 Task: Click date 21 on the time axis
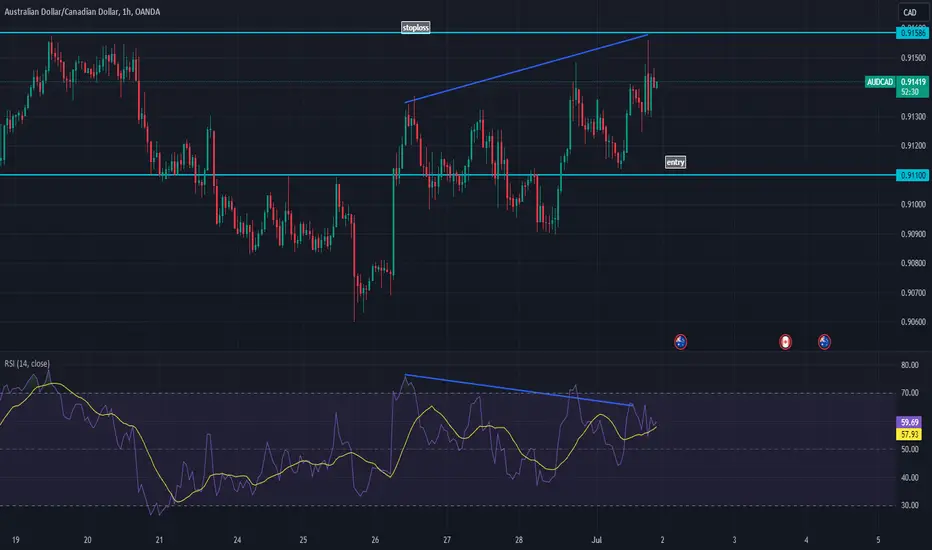(x=159, y=540)
